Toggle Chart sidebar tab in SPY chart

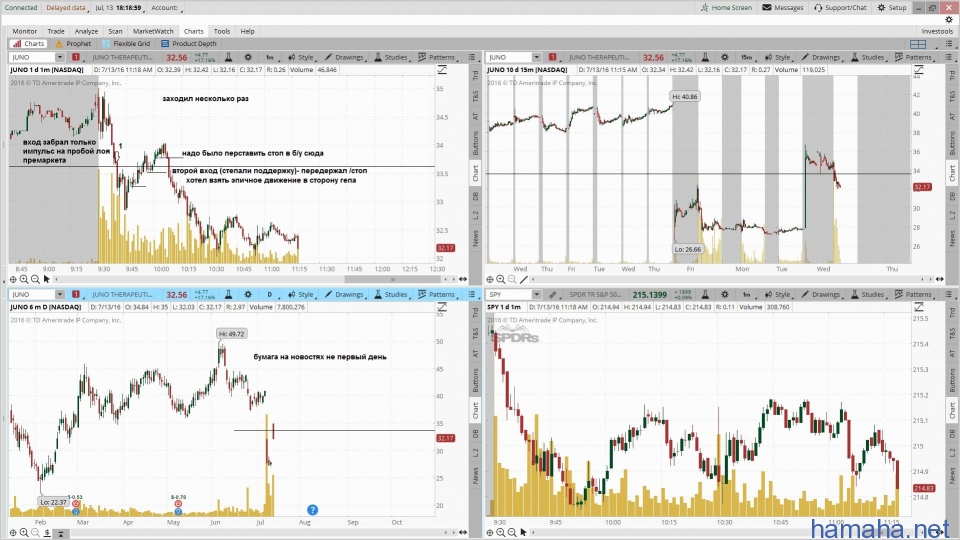pos(952,411)
